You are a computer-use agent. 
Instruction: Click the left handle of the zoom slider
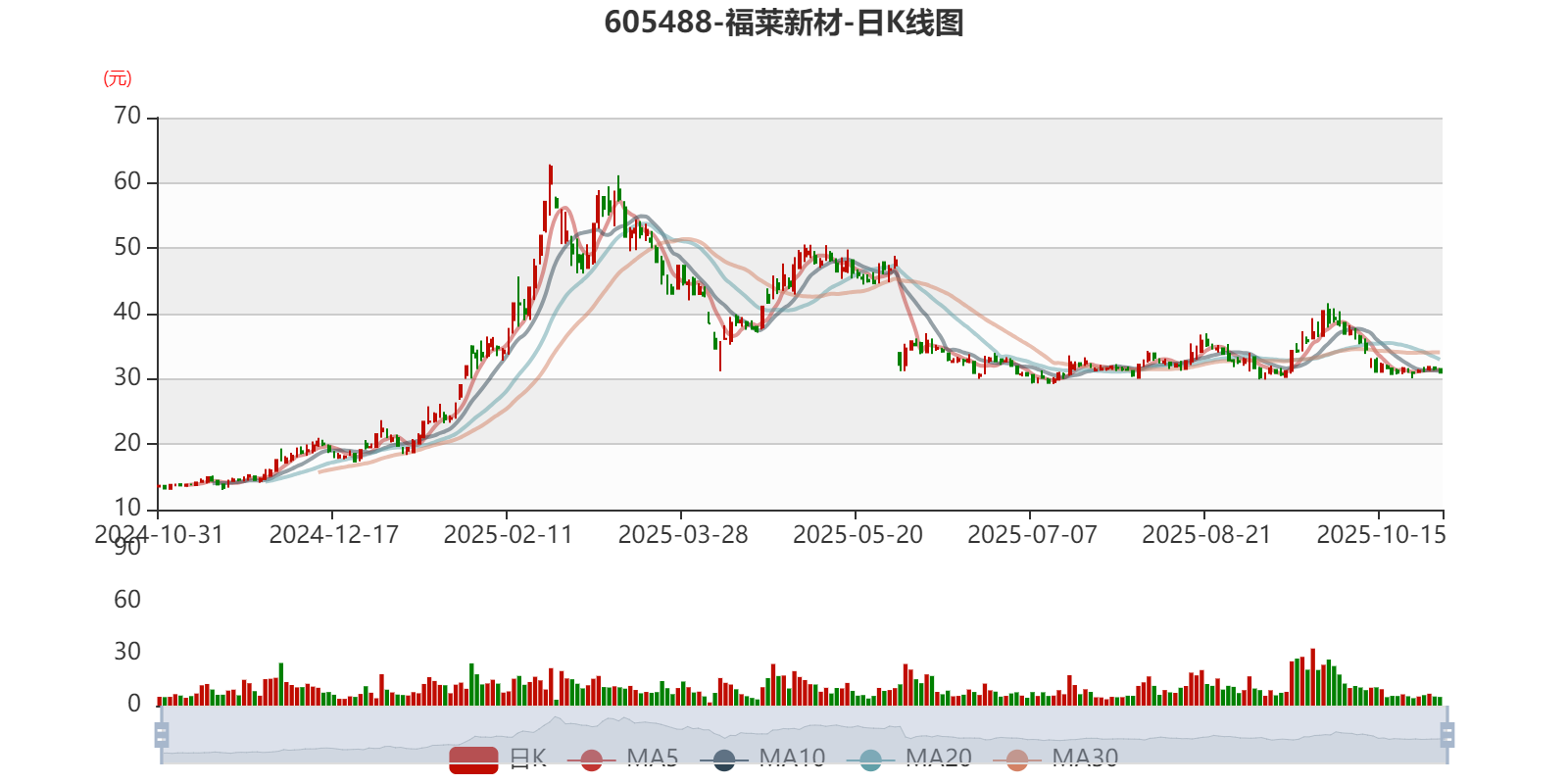pyautogui.click(x=162, y=734)
